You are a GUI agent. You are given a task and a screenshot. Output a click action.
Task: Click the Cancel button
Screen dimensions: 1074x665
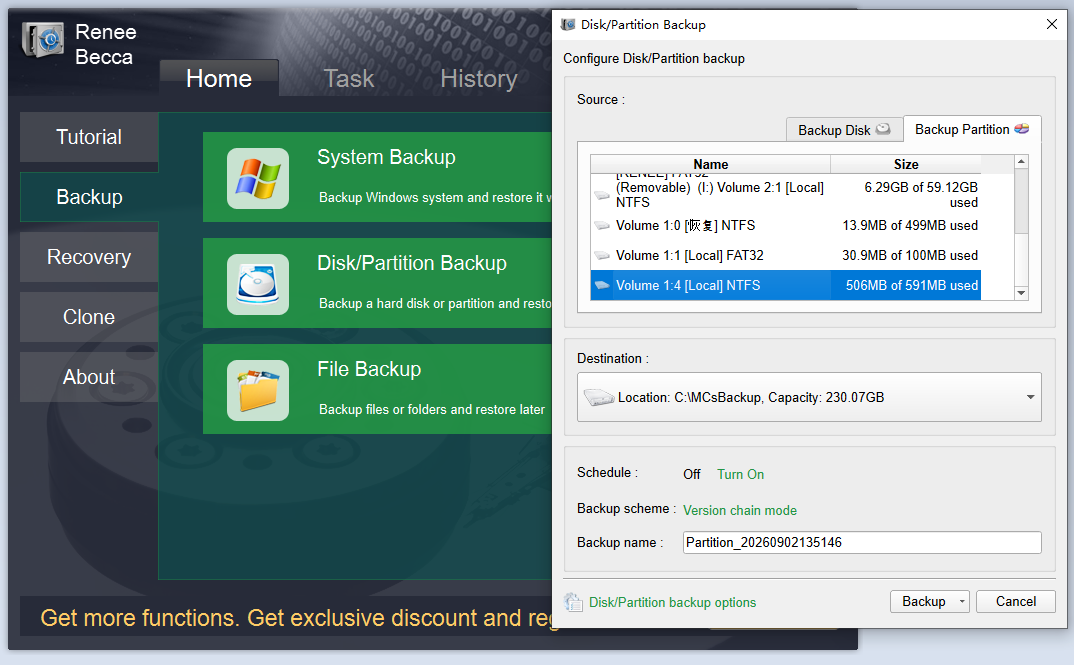pos(1016,601)
